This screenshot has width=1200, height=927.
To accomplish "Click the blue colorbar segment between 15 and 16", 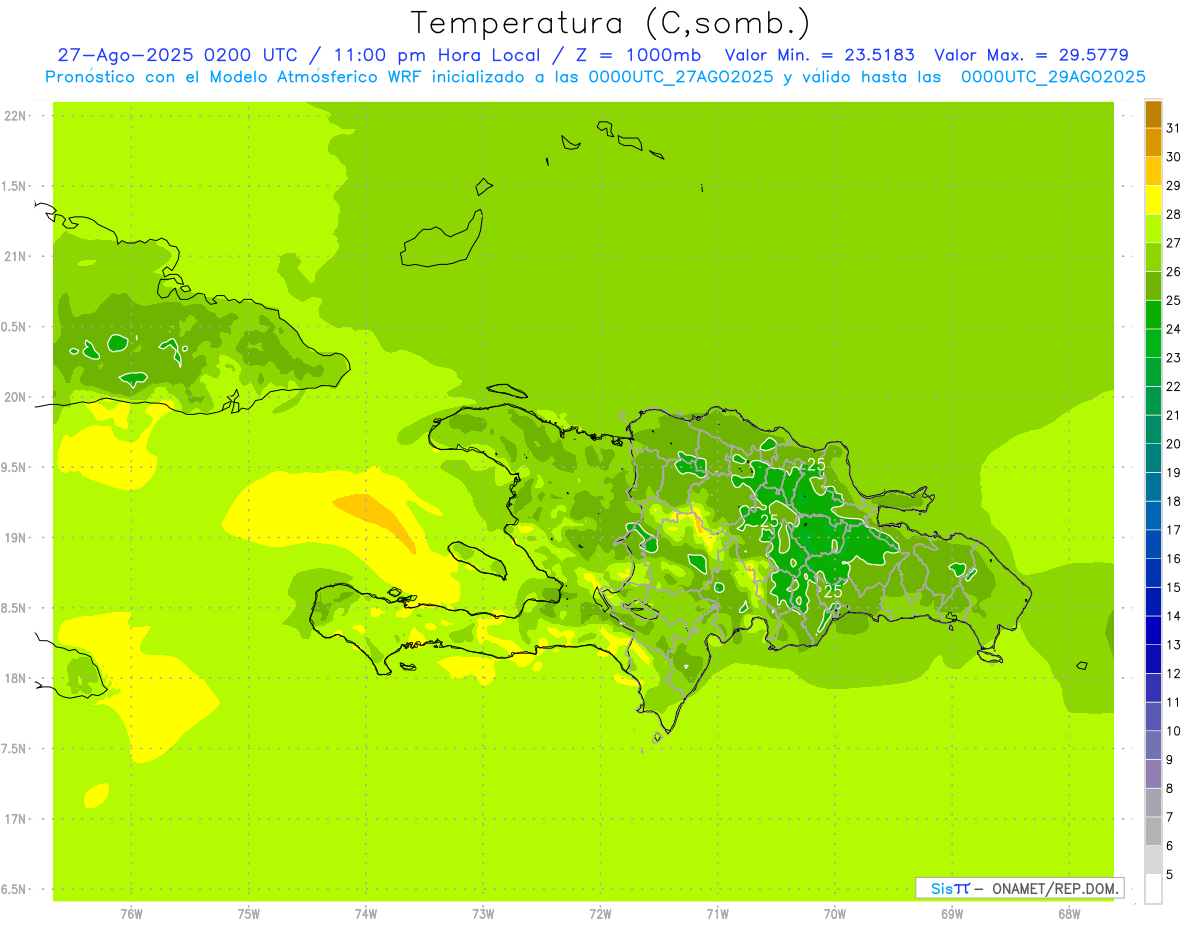I will [1153, 573].
